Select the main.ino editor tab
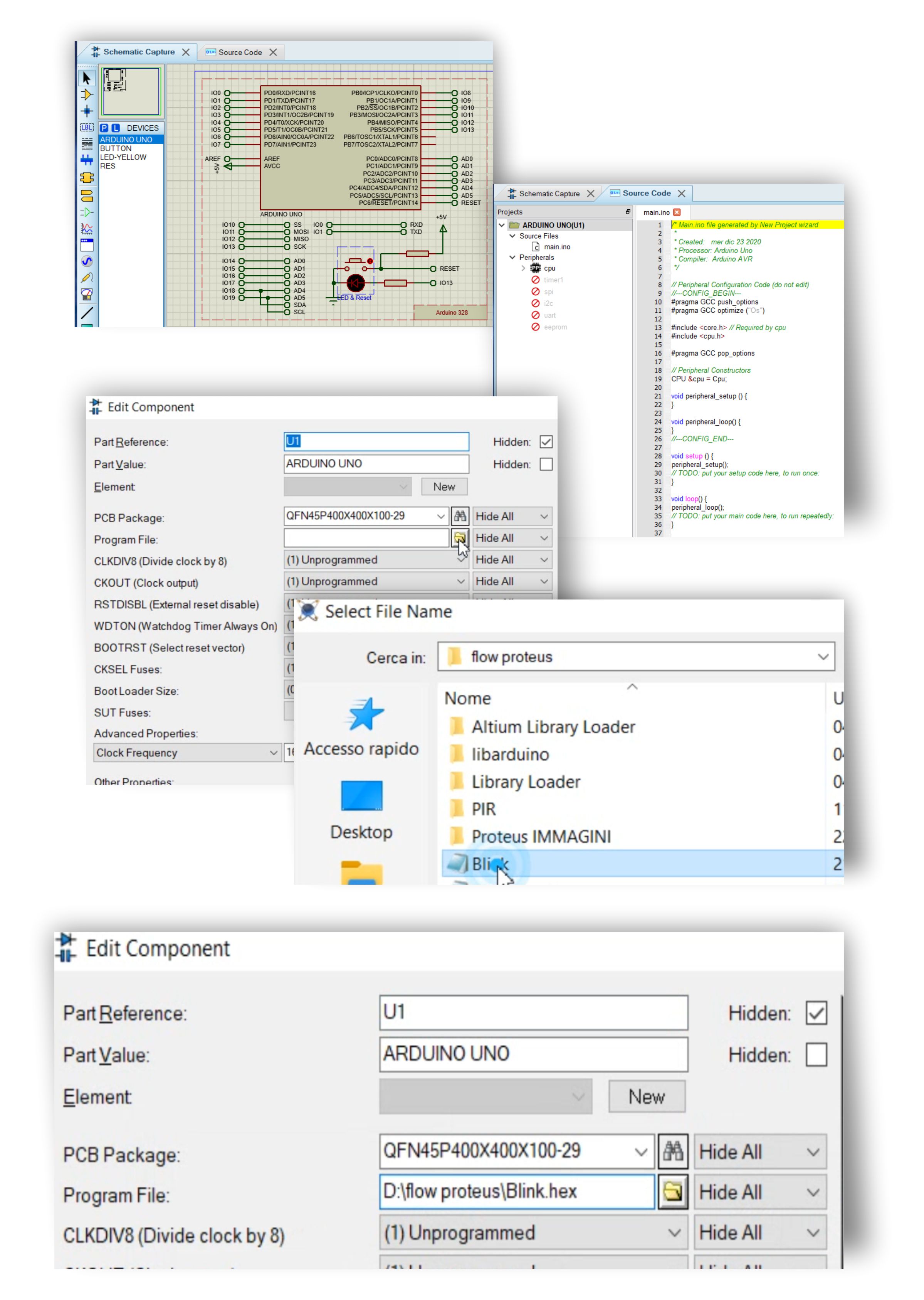 (x=657, y=212)
